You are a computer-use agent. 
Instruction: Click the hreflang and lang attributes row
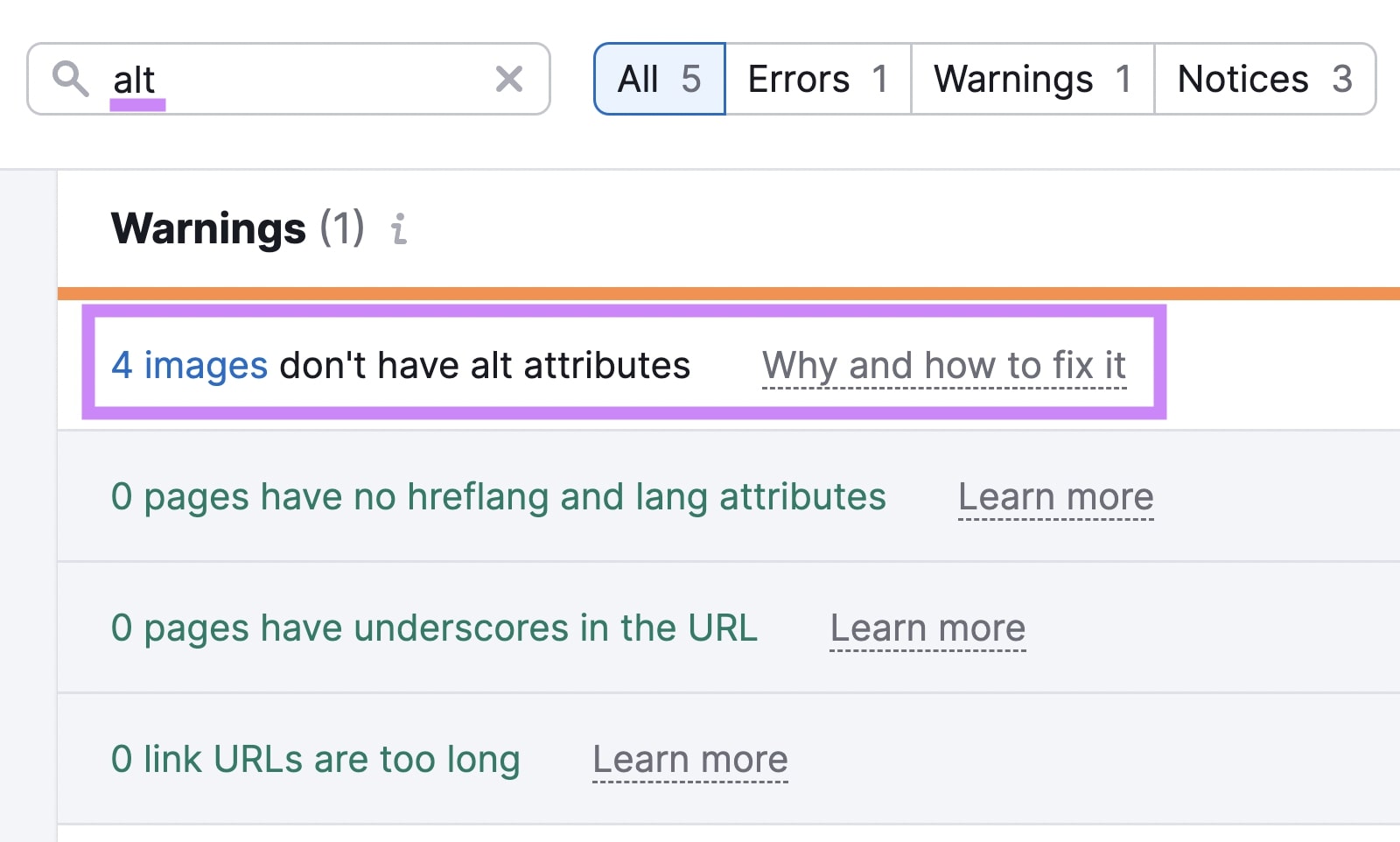click(x=499, y=497)
